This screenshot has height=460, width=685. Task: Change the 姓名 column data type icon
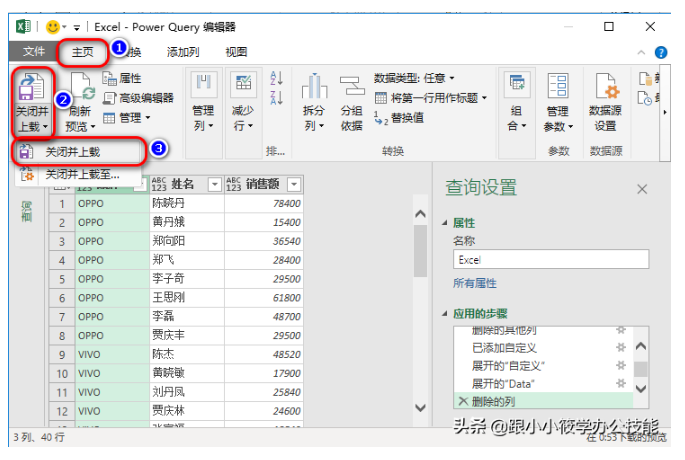[159, 184]
